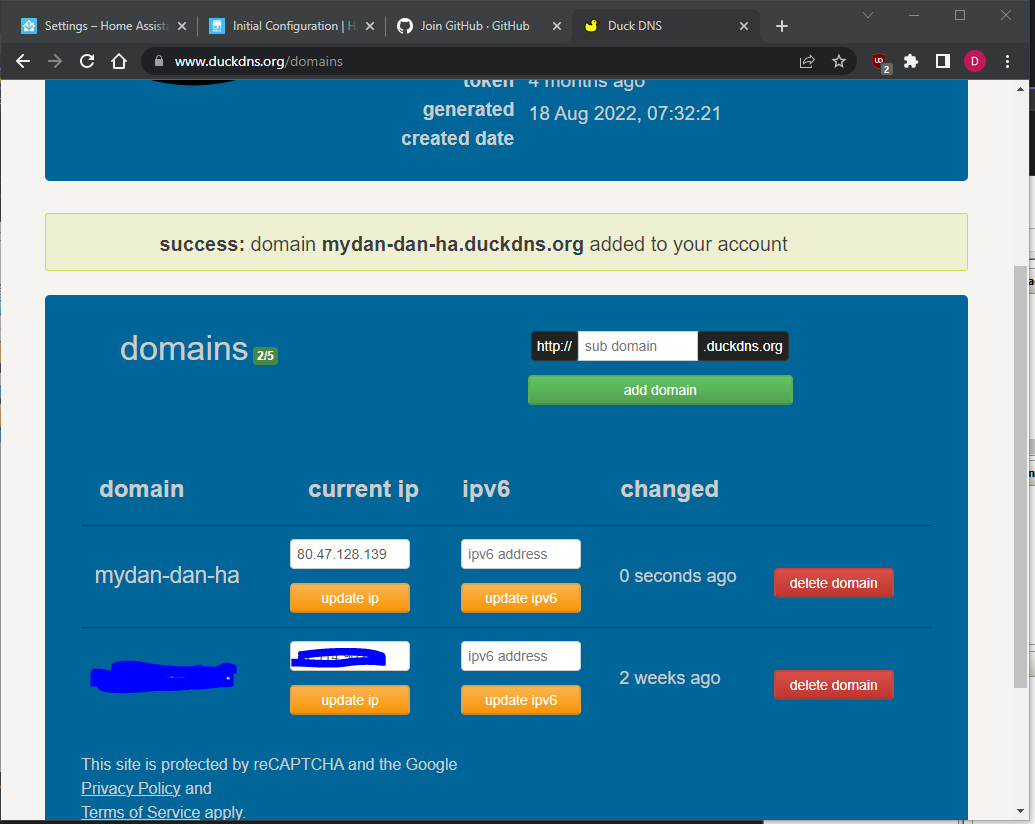Close the Initial Configuration tab
The width and height of the screenshot is (1035, 824).
(x=370, y=26)
